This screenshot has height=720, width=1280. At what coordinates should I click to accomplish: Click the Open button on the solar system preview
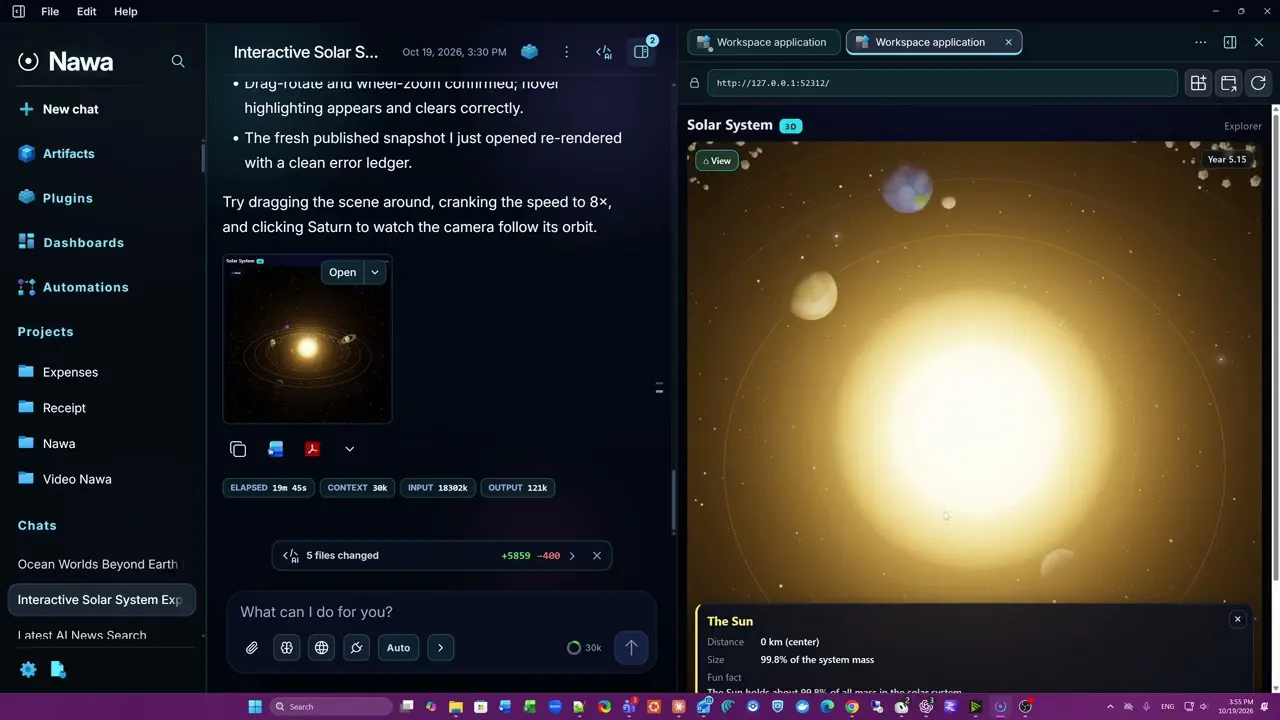point(342,272)
